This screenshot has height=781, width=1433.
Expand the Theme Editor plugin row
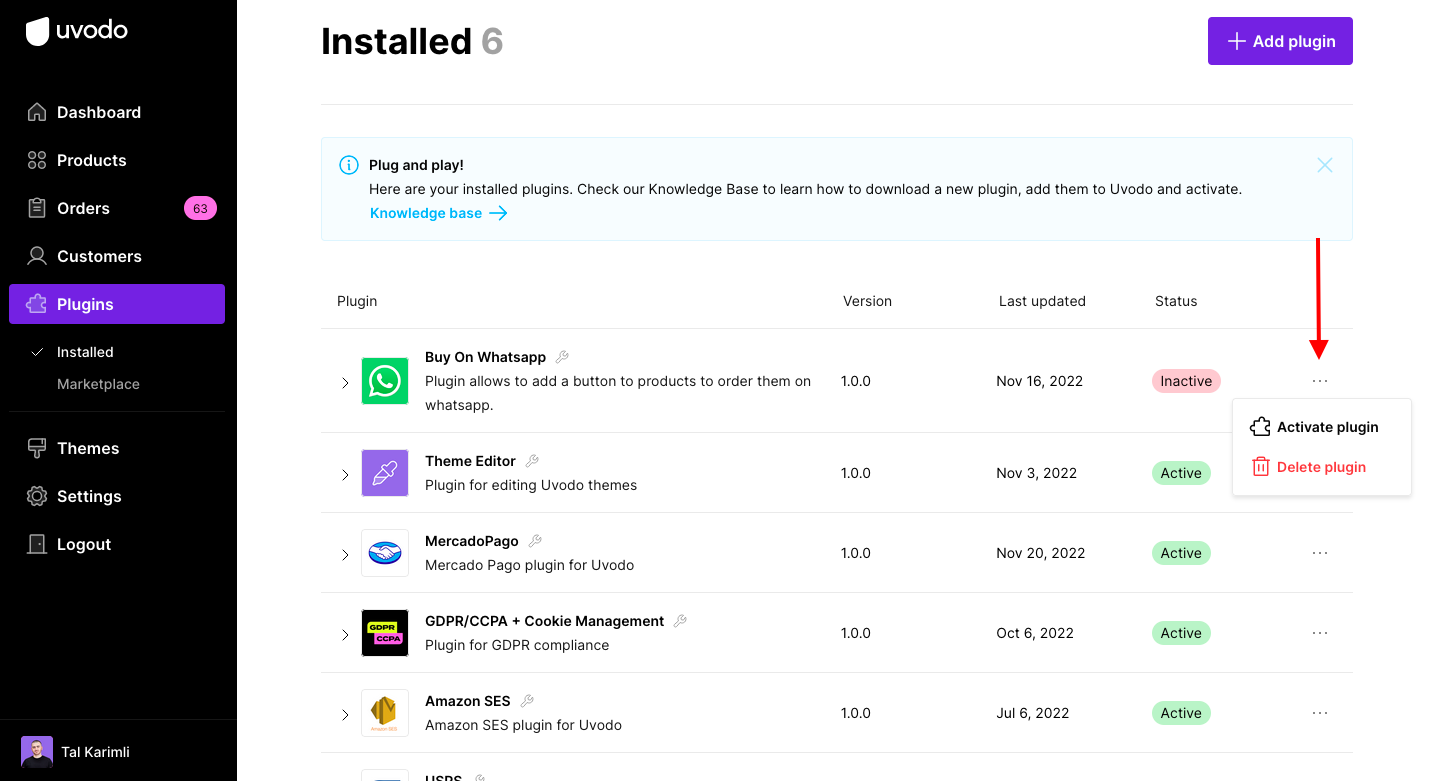[345, 475]
